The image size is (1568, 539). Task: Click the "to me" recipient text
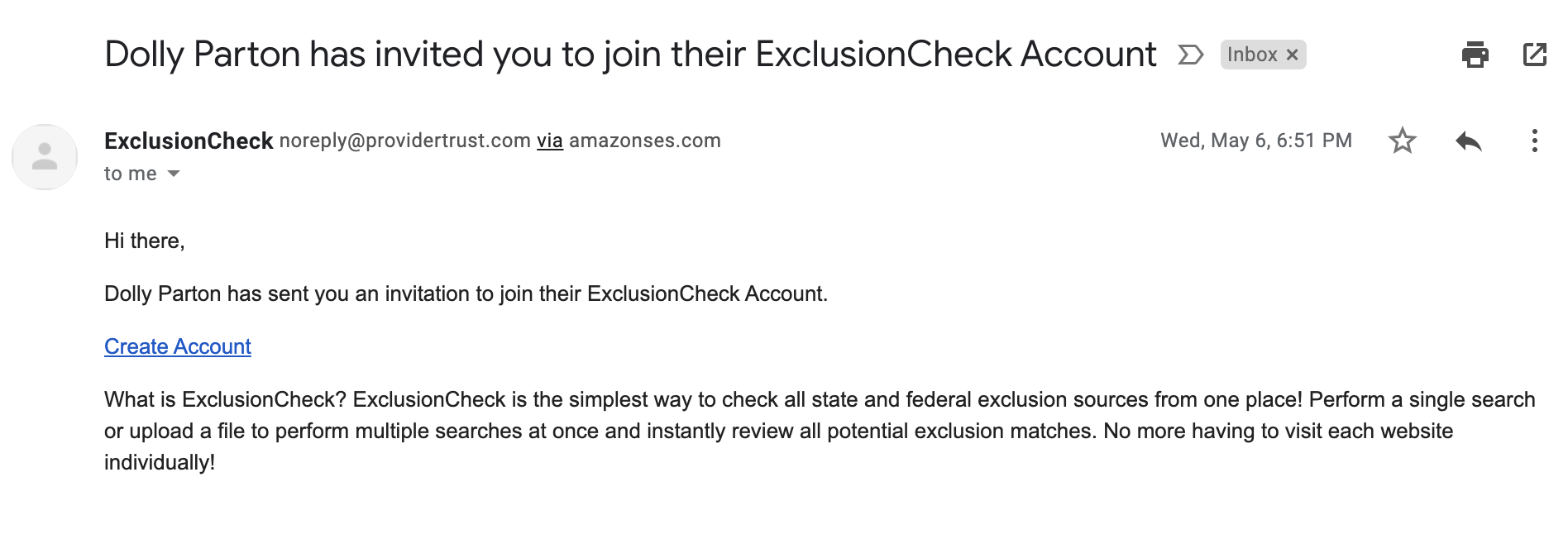coord(130,174)
